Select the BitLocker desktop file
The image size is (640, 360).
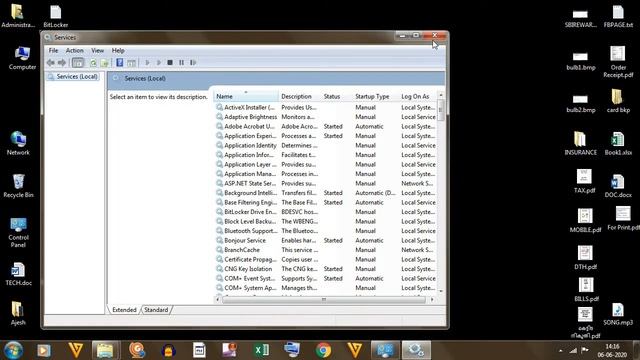56,16
